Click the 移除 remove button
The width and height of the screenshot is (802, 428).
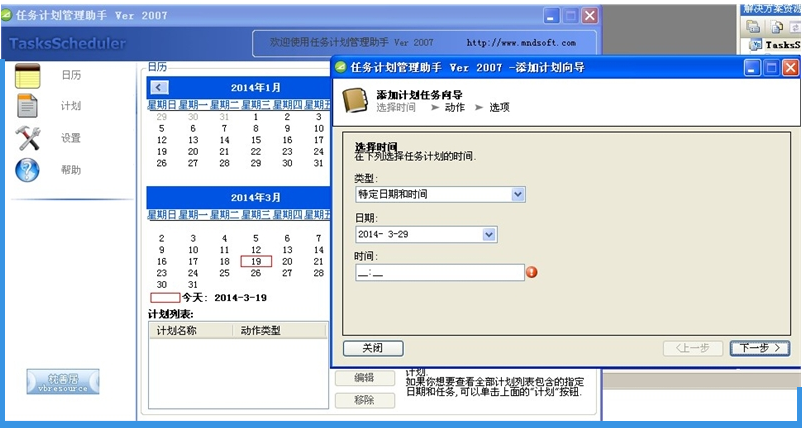pyautogui.click(x=365, y=400)
